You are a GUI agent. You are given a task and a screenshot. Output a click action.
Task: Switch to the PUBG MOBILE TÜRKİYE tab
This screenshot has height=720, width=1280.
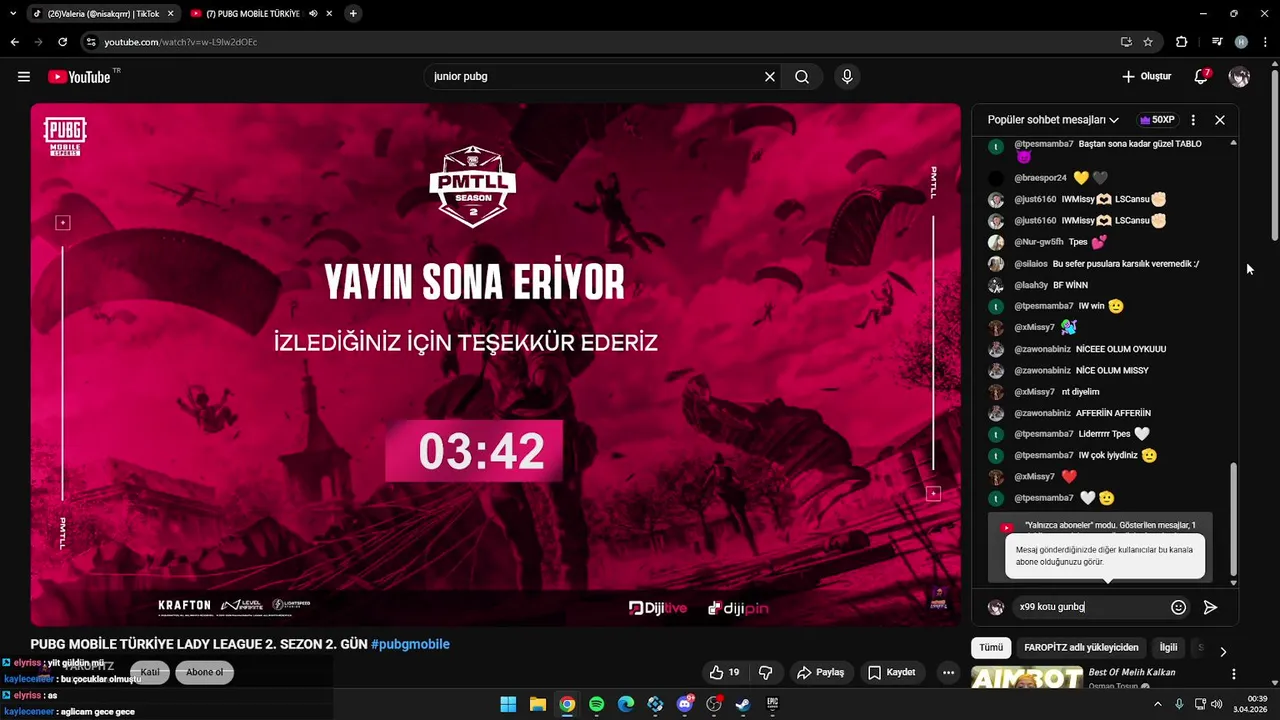pyautogui.click(x=253, y=14)
